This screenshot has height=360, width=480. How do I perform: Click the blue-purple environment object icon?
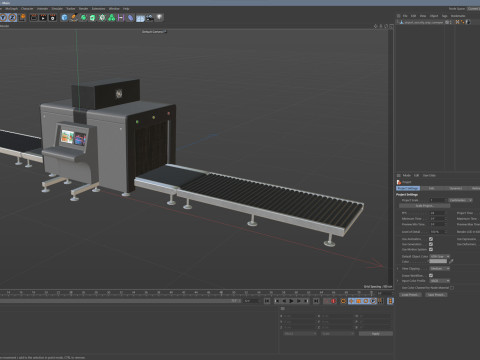coord(131,18)
